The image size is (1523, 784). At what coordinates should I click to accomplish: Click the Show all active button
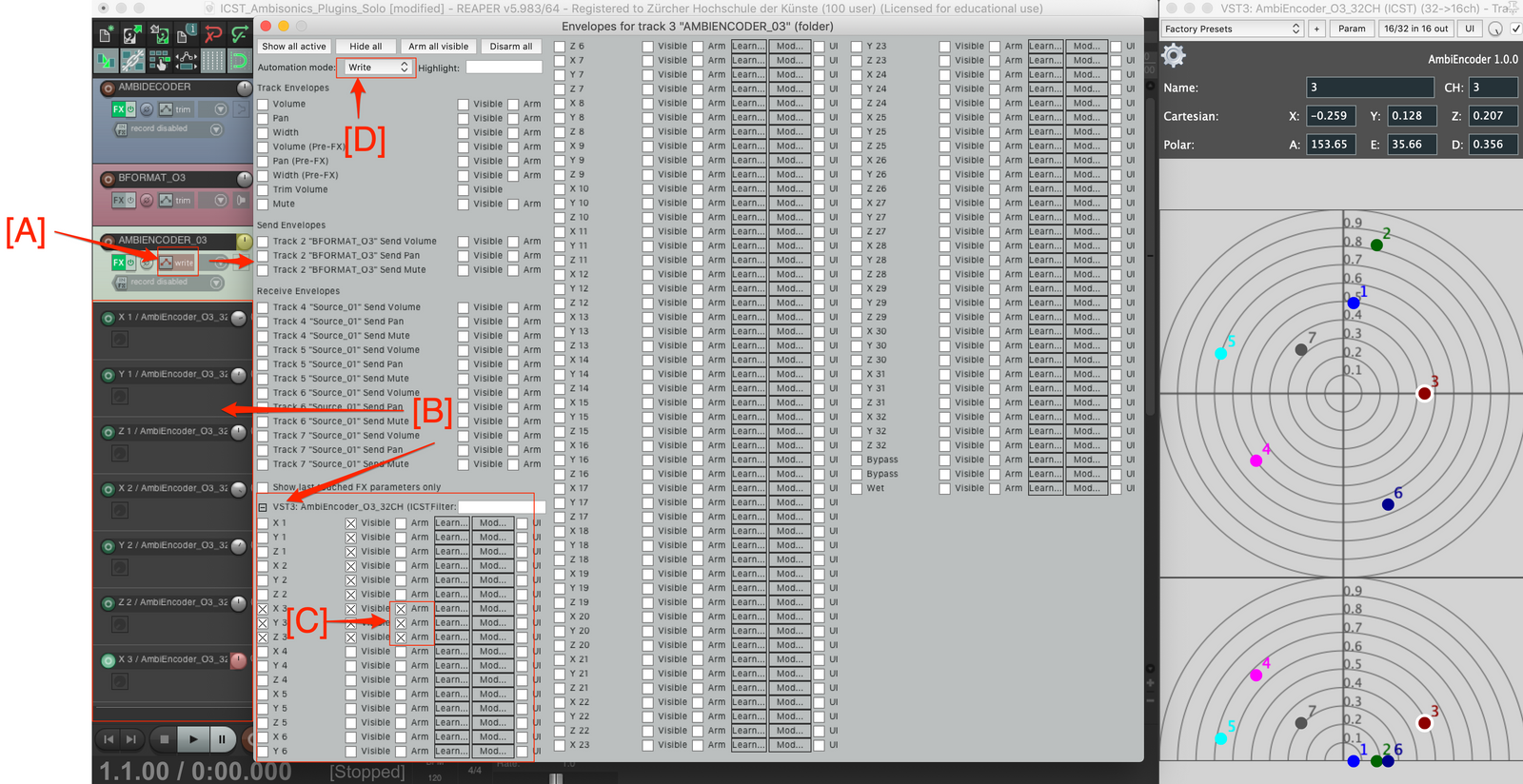294,46
